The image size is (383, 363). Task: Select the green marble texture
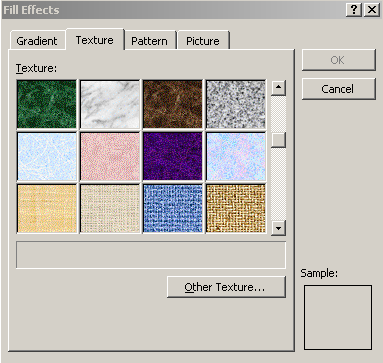coord(47,104)
